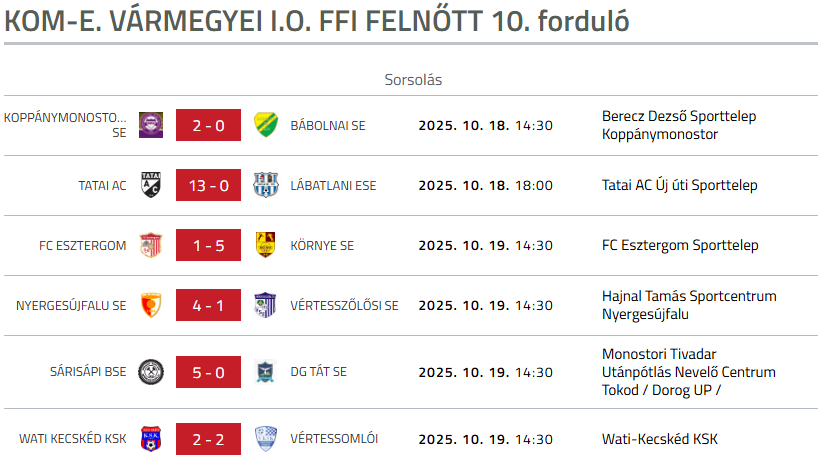Click the Környe SE team crest
Screen dimensions: 818x465
pos(265,245)
